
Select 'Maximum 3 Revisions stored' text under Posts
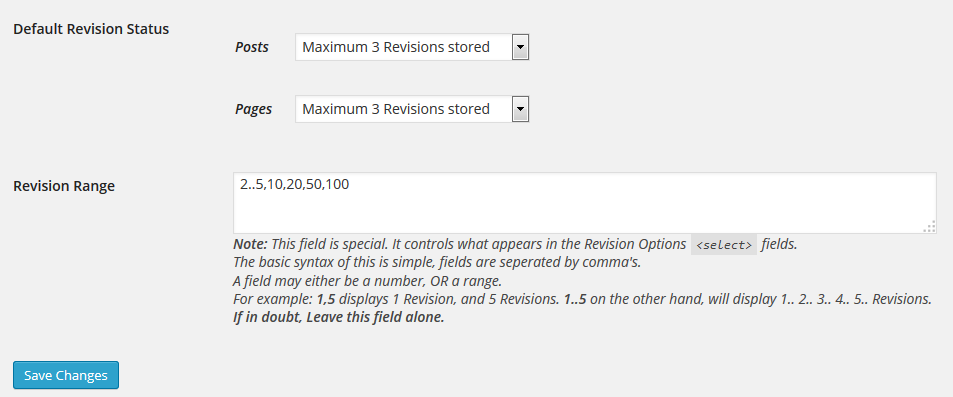tap(396, 47)
